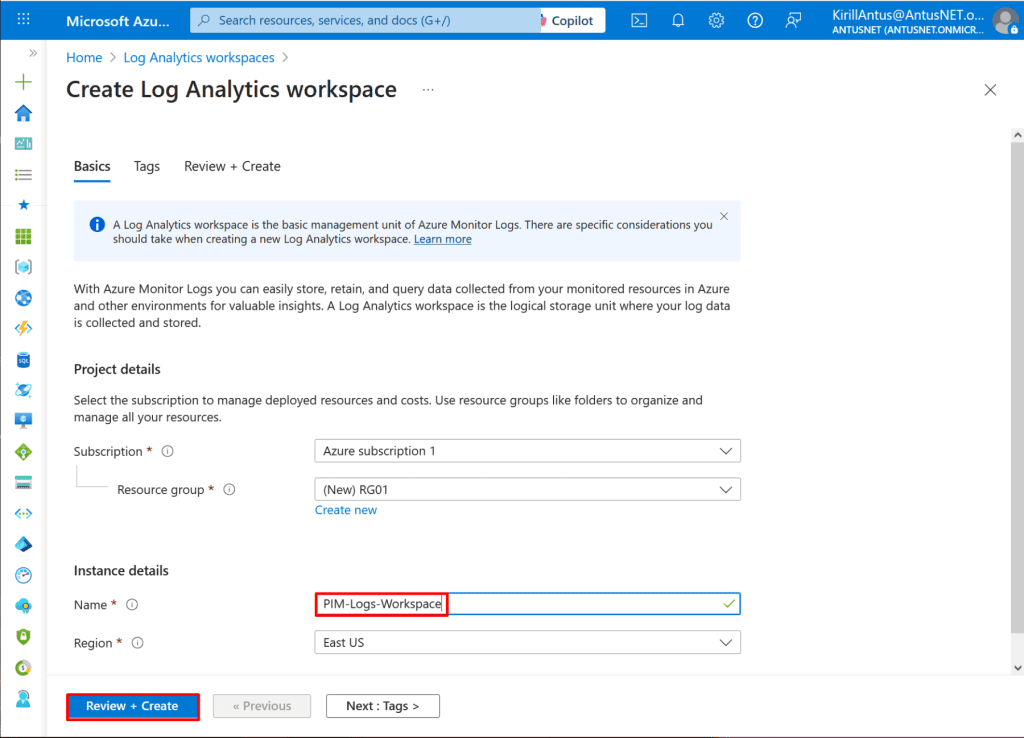The image size is (1024, 738).
Task: Click the blue Review + Create button
Action: pyautogui.click(x=132, y=706)
